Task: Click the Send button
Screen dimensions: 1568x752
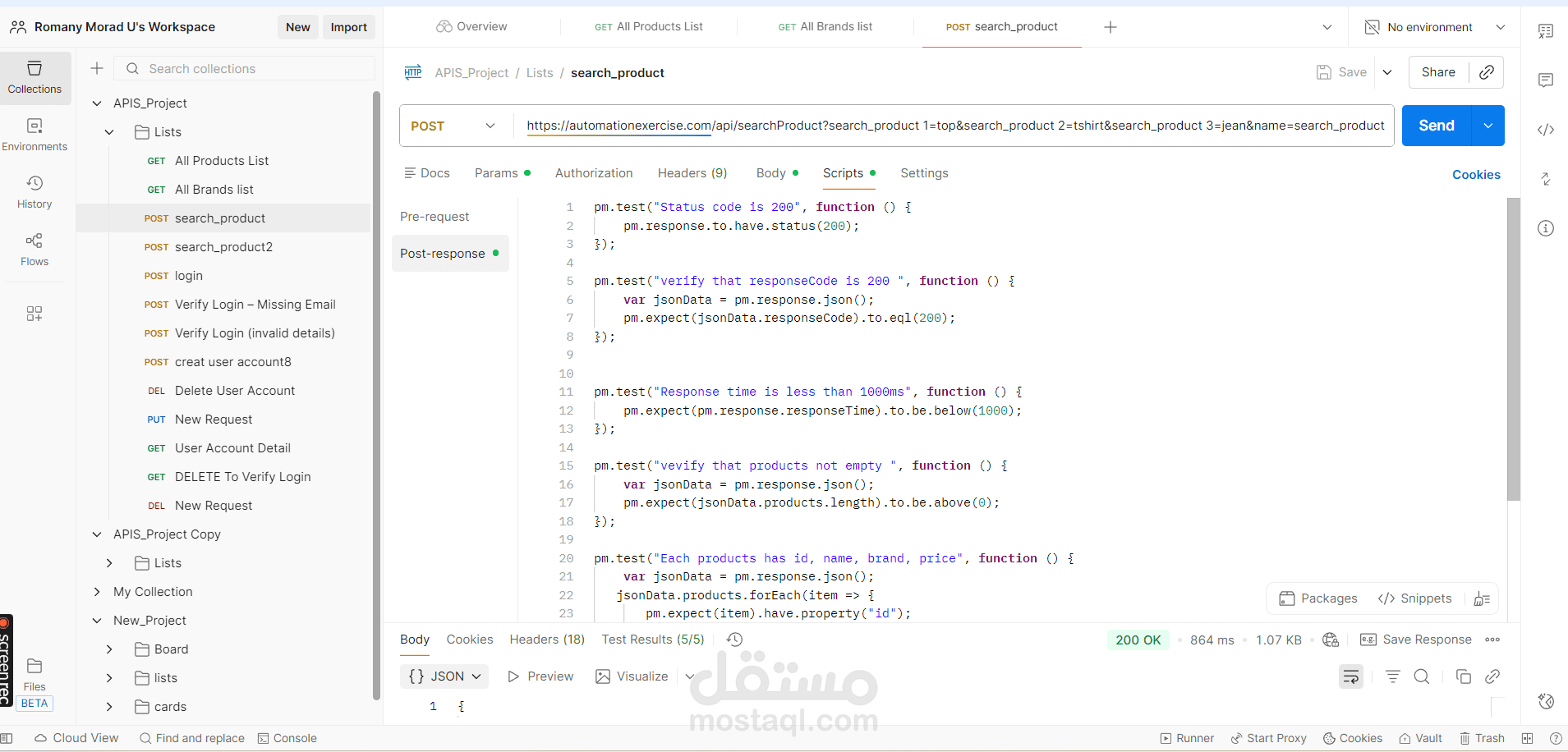Action: [1437, 126]
